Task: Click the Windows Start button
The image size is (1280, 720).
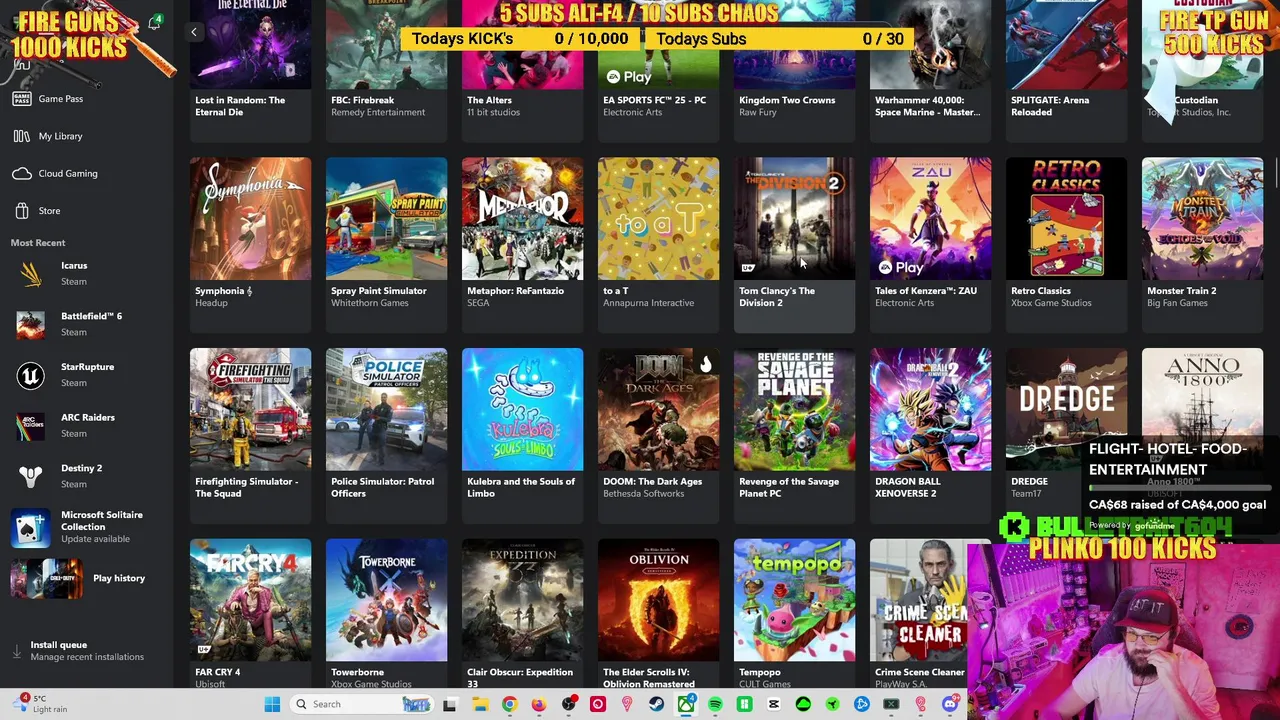Action: 272,704
